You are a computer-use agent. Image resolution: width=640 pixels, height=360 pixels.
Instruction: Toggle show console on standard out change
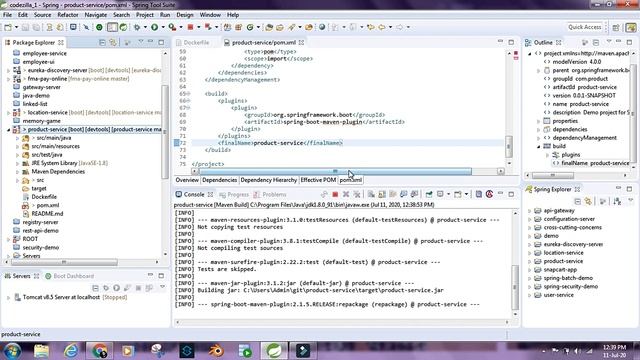tap(403, 194)
